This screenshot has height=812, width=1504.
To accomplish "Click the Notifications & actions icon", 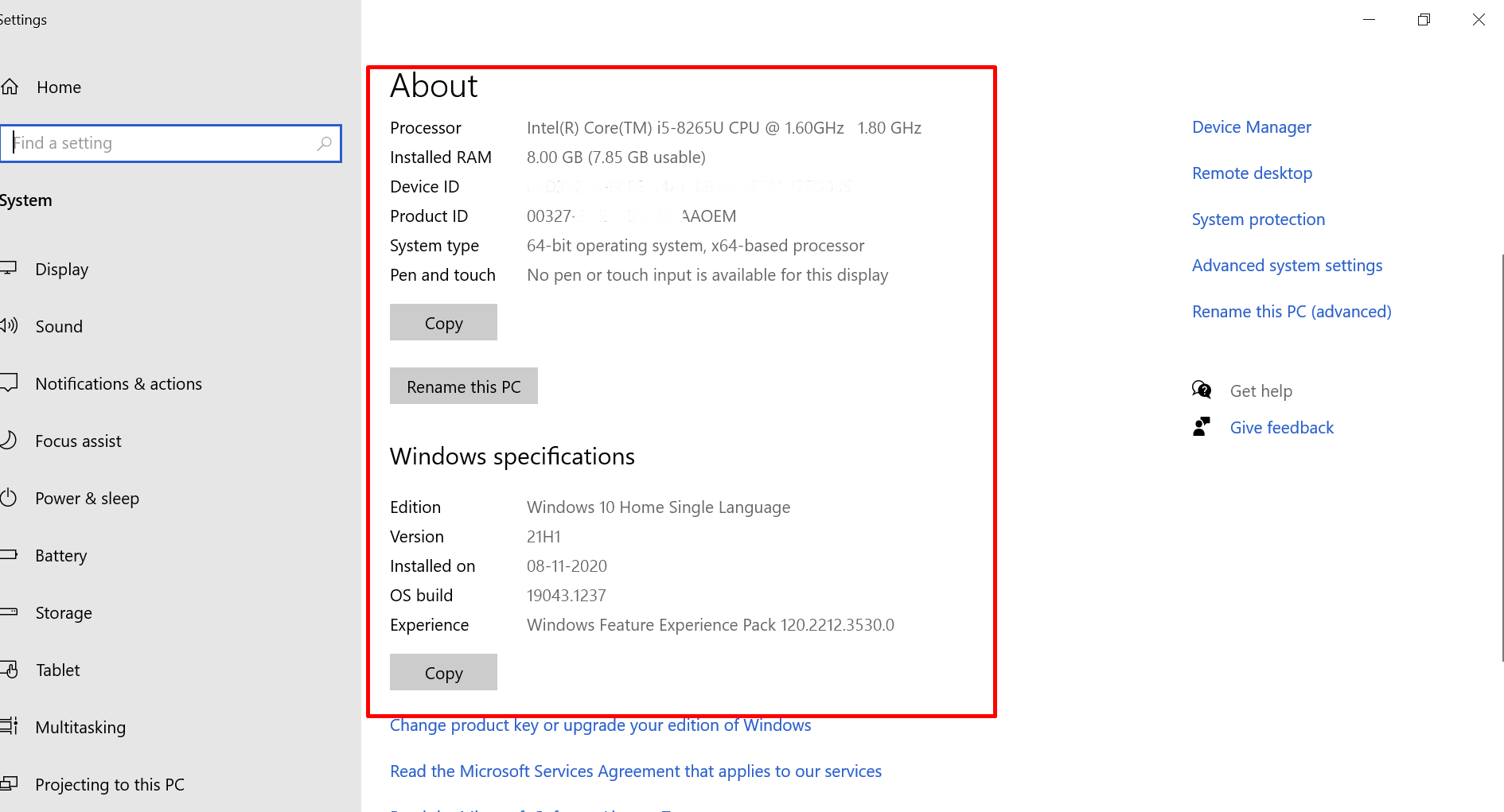I will pos(11,383).
